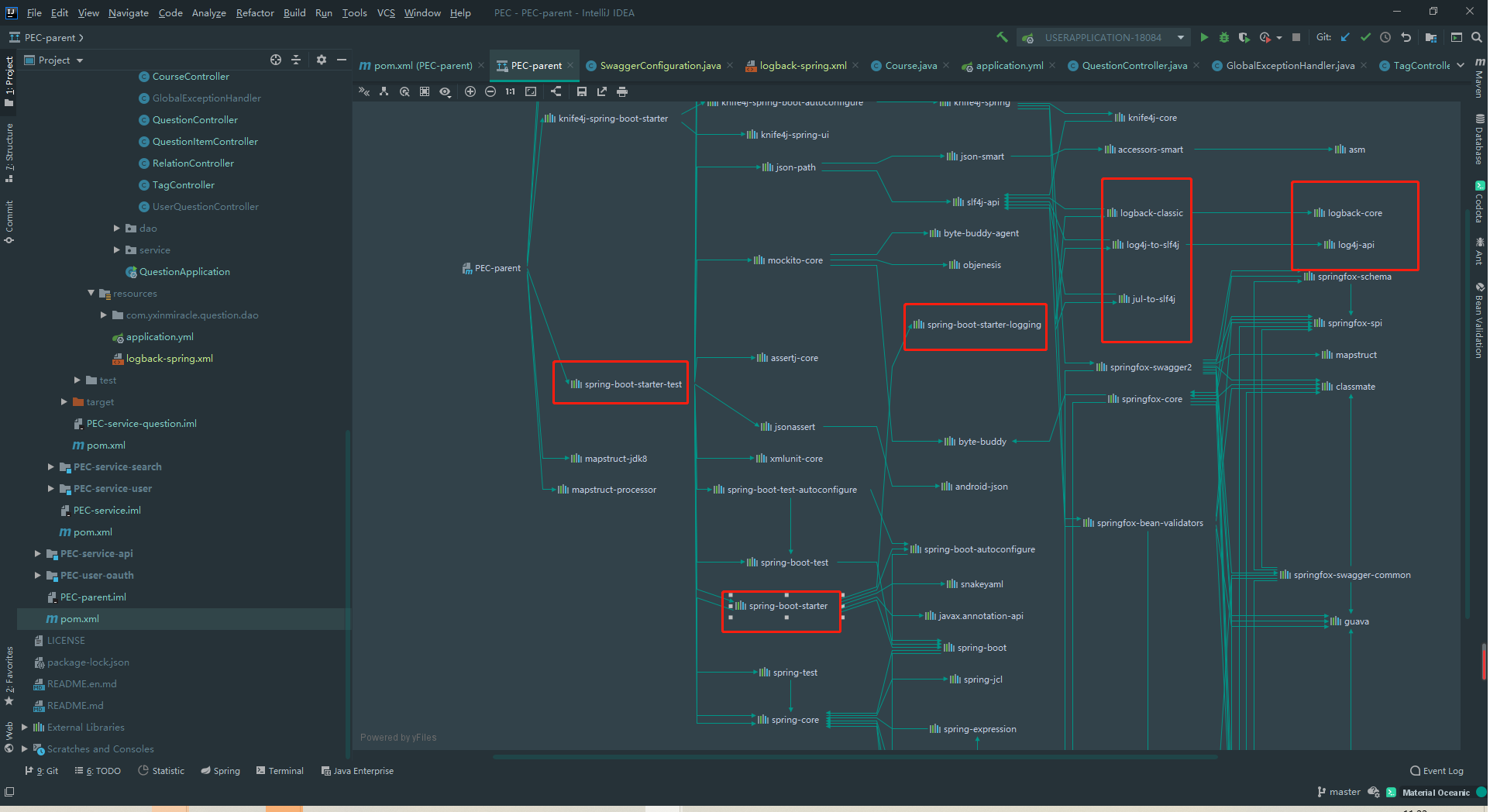Toggle the Bean Validation tool window
Screen dimensions: 1490x812
[1479, 320]
